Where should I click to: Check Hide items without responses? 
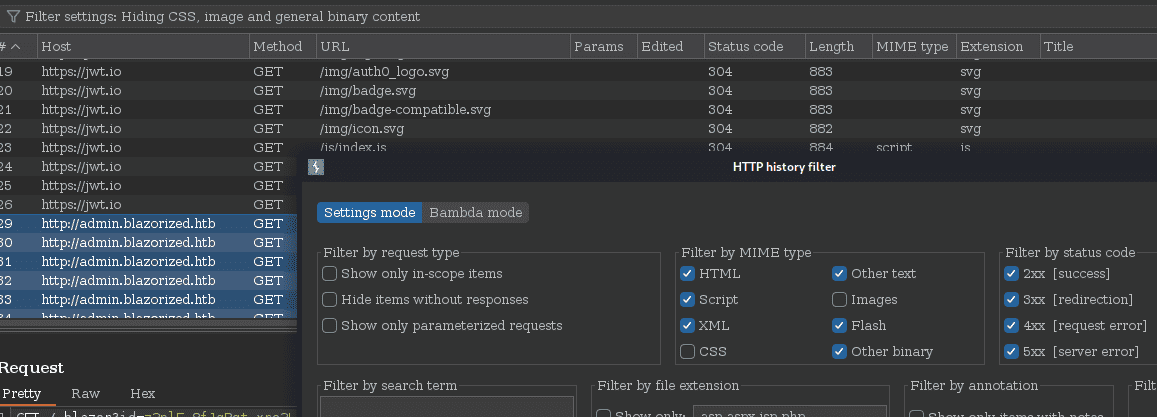[330, 300]
